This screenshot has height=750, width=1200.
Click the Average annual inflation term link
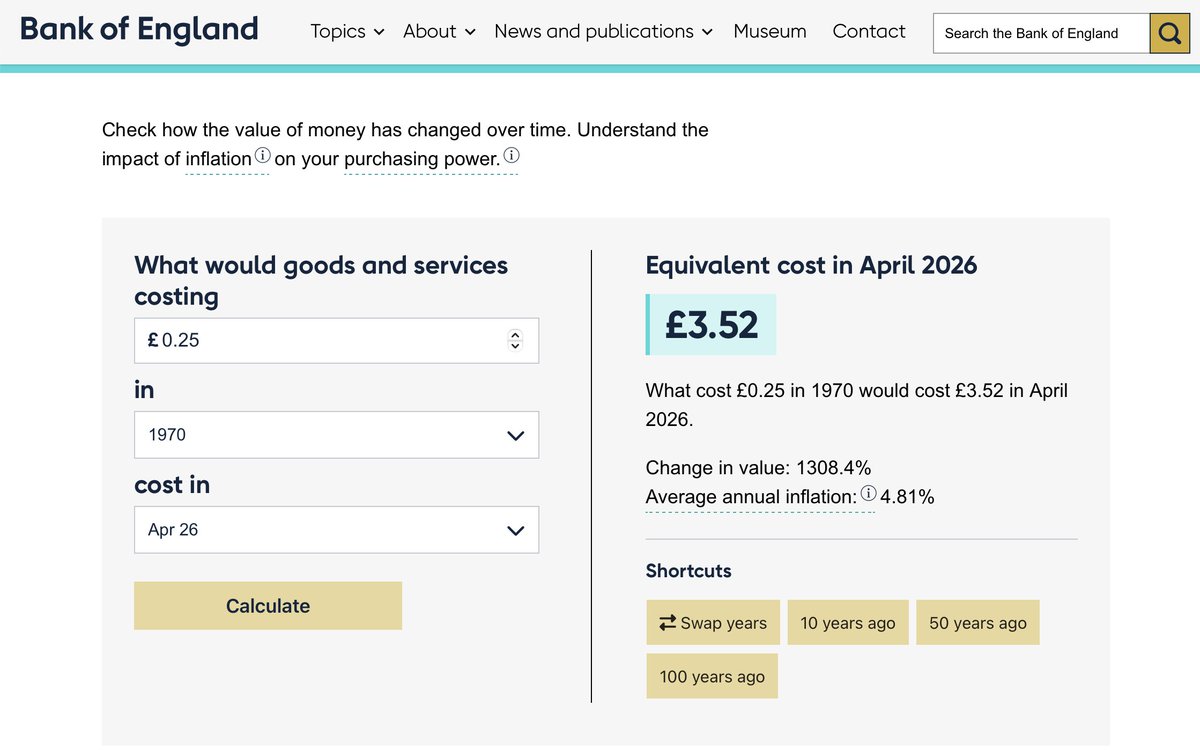tap(751, 497)
